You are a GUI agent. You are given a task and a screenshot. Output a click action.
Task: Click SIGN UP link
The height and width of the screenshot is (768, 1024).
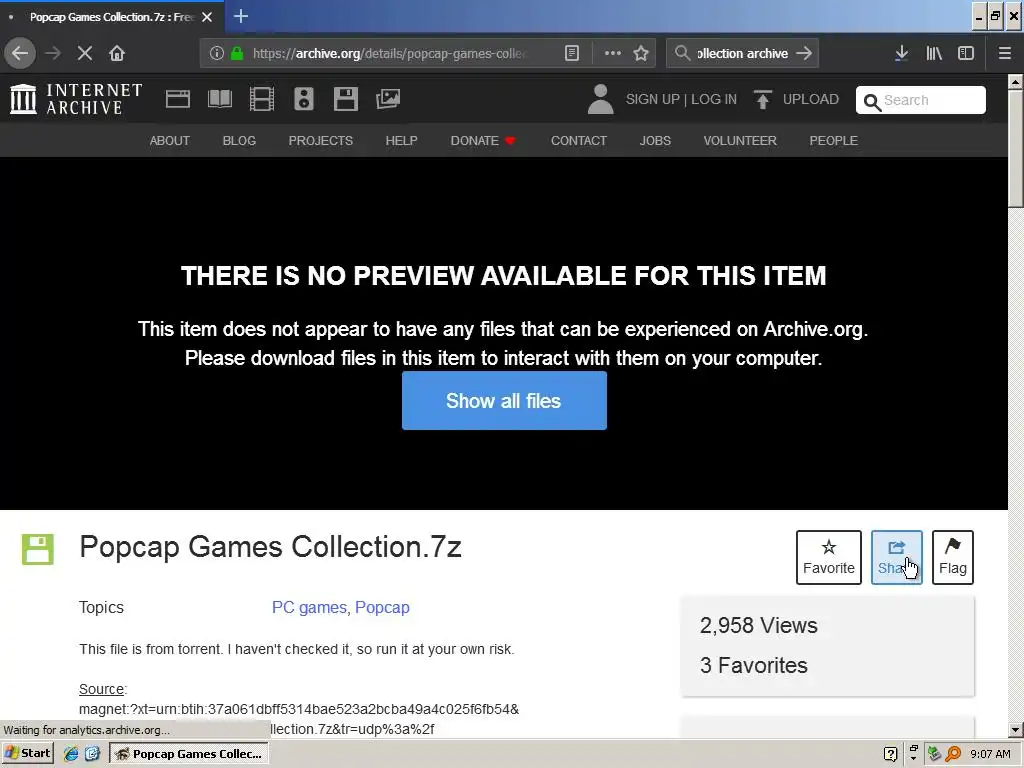coord(652,99)
